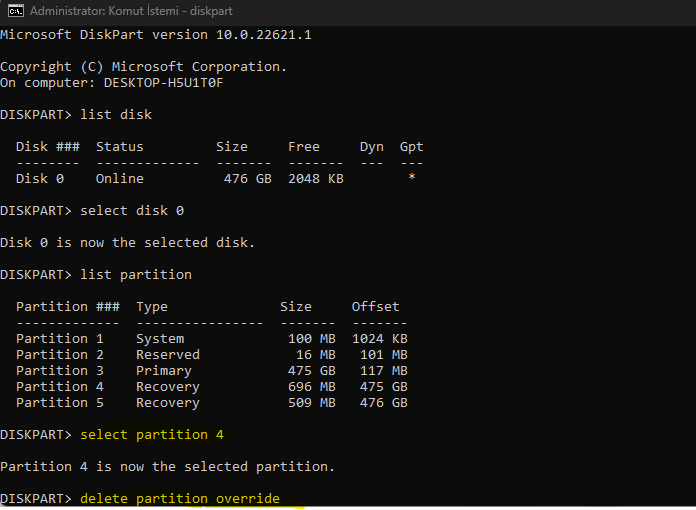Screen dimensions: 696x510
Task: Click the 'Microsoft DiskPart version 10.0.22621.1' line
Action: (156, 34)
